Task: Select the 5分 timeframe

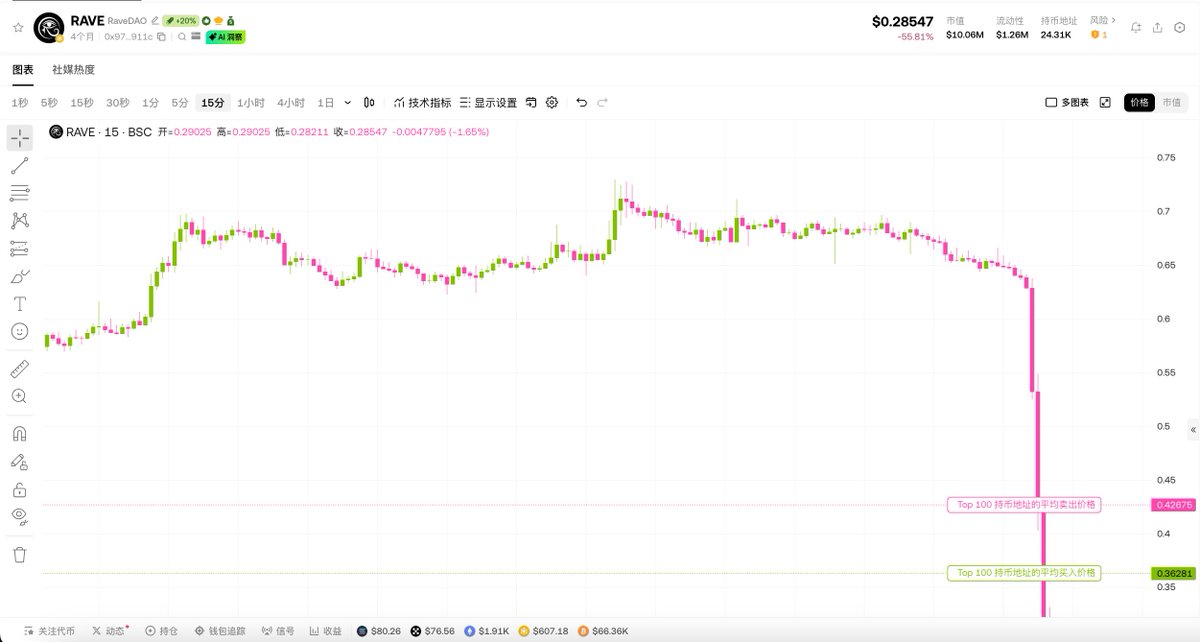Action: coord(179,102)
